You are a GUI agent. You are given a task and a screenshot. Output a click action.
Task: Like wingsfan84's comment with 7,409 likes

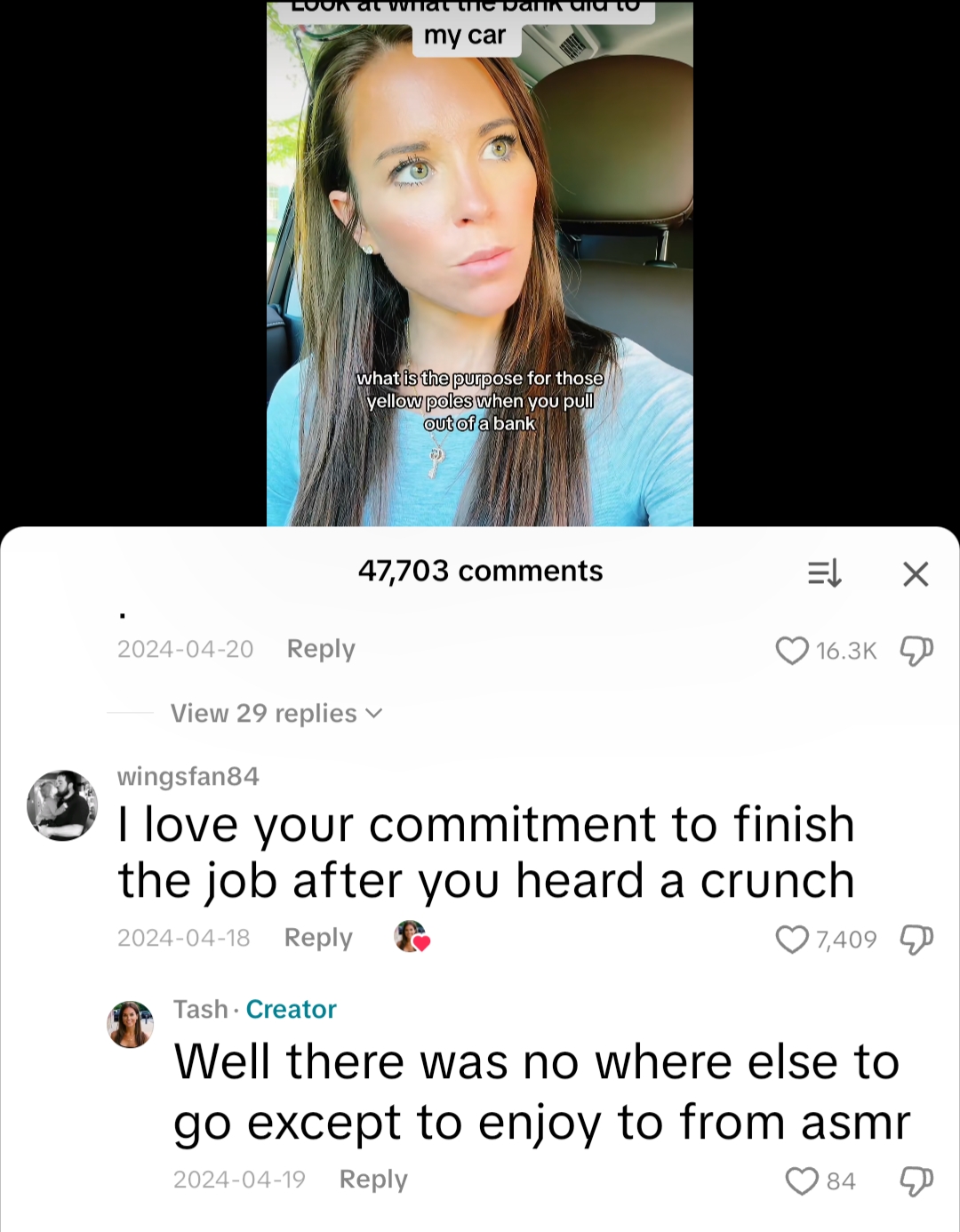[x=792, y=939]
